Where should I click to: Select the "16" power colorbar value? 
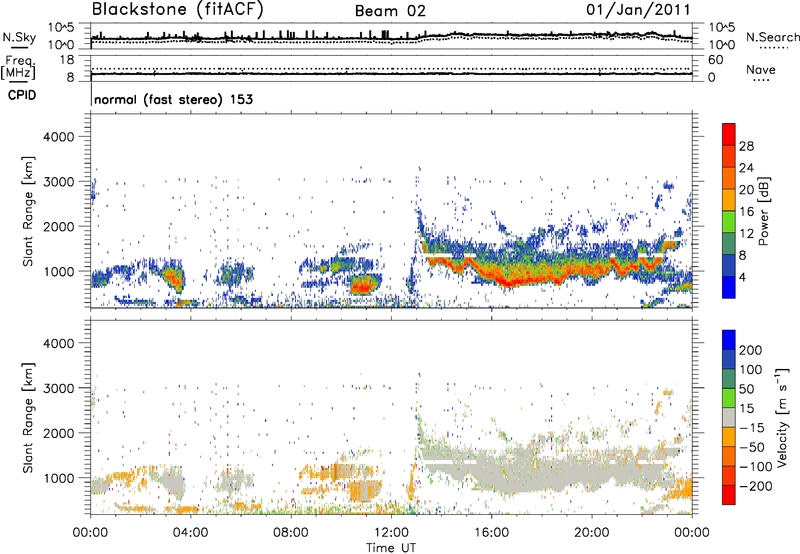click(746, 212)
